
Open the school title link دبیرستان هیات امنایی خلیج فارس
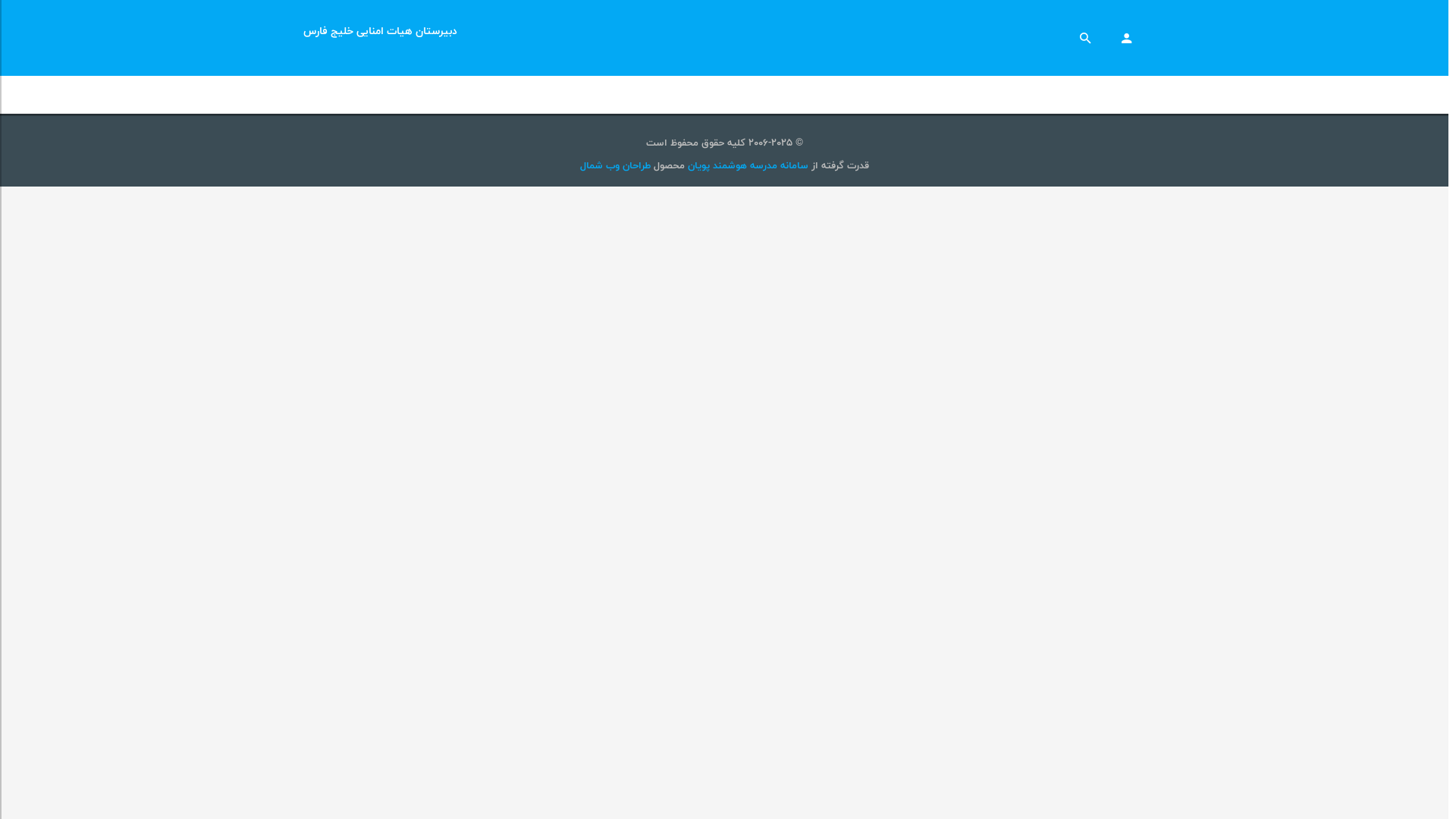click(x=380, y=31)
